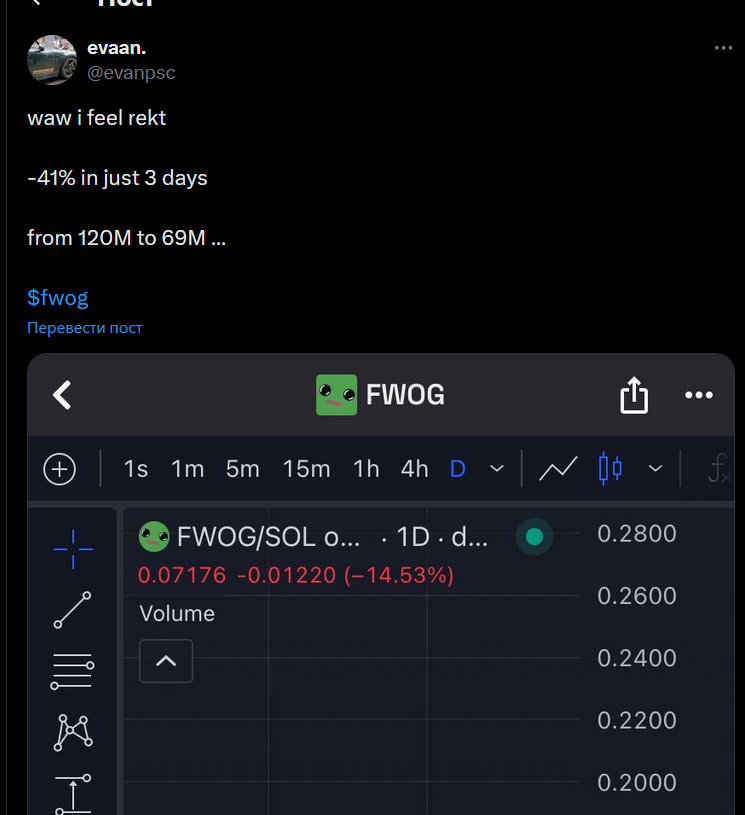Open the indicators fx button
Viewport: 745px width, 815px height.
719,468
